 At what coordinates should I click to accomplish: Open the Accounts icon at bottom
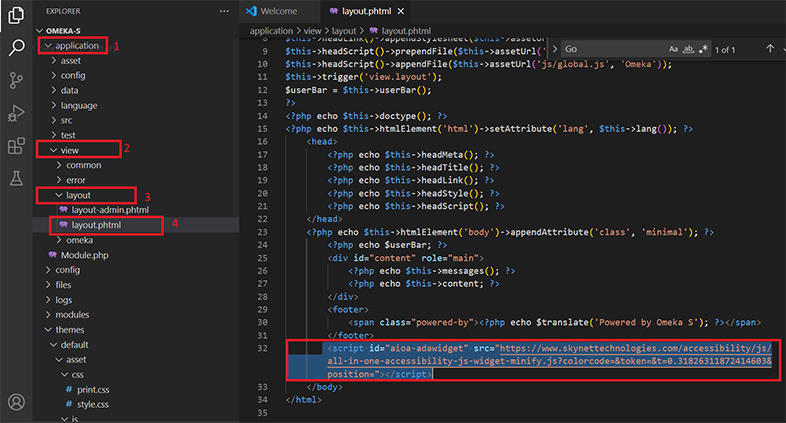click(16, 403)
